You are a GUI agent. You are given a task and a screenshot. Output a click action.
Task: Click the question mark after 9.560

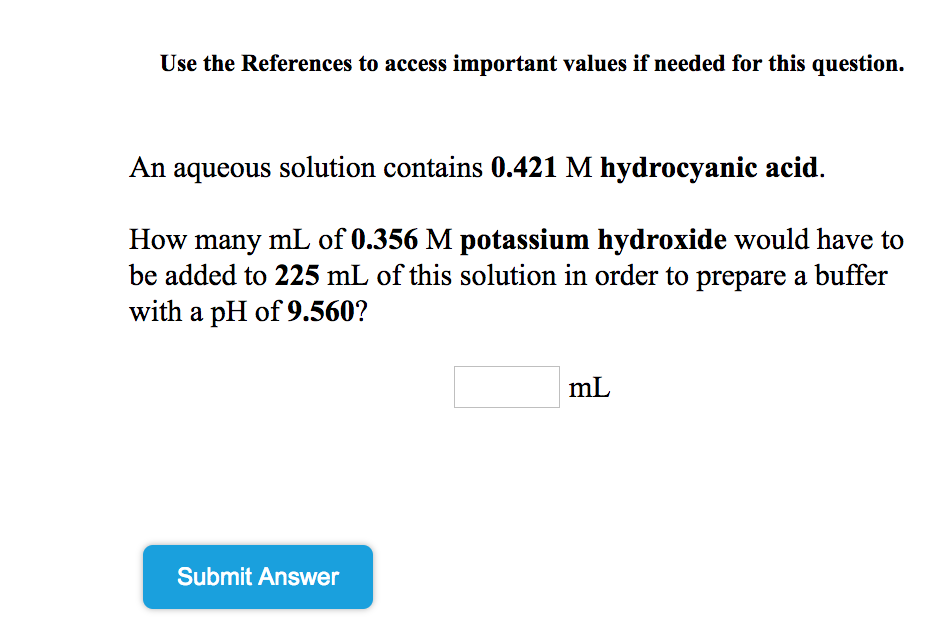[x=362, y=311]
